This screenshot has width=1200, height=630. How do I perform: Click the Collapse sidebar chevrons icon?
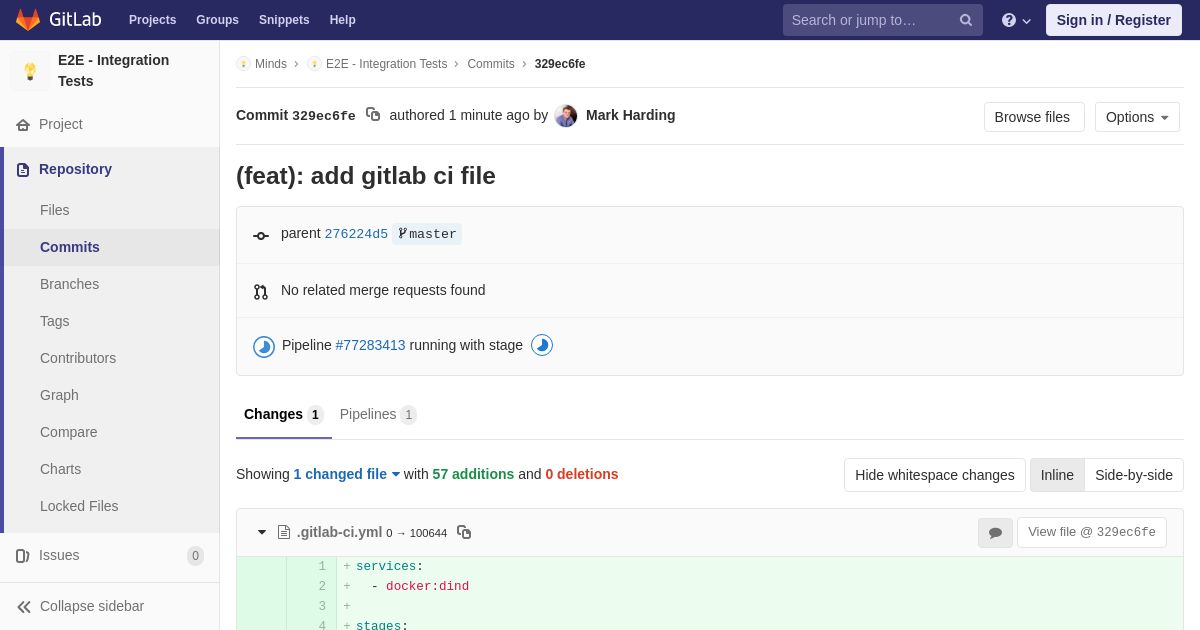tap(24, 607)
